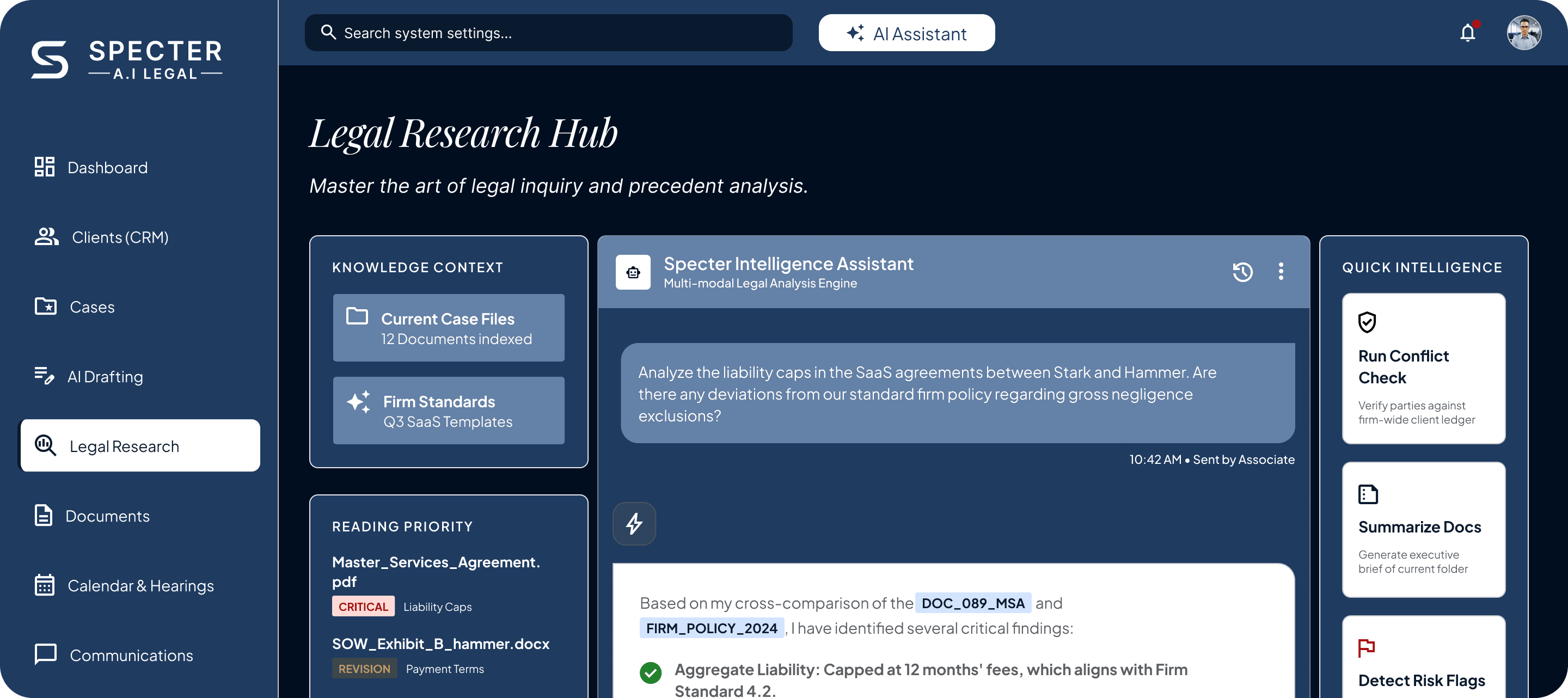Click the Summarize Docs document icon
Viewport: 1568px width, 698px height.
pyautogui.click(x=1368, y=494)
